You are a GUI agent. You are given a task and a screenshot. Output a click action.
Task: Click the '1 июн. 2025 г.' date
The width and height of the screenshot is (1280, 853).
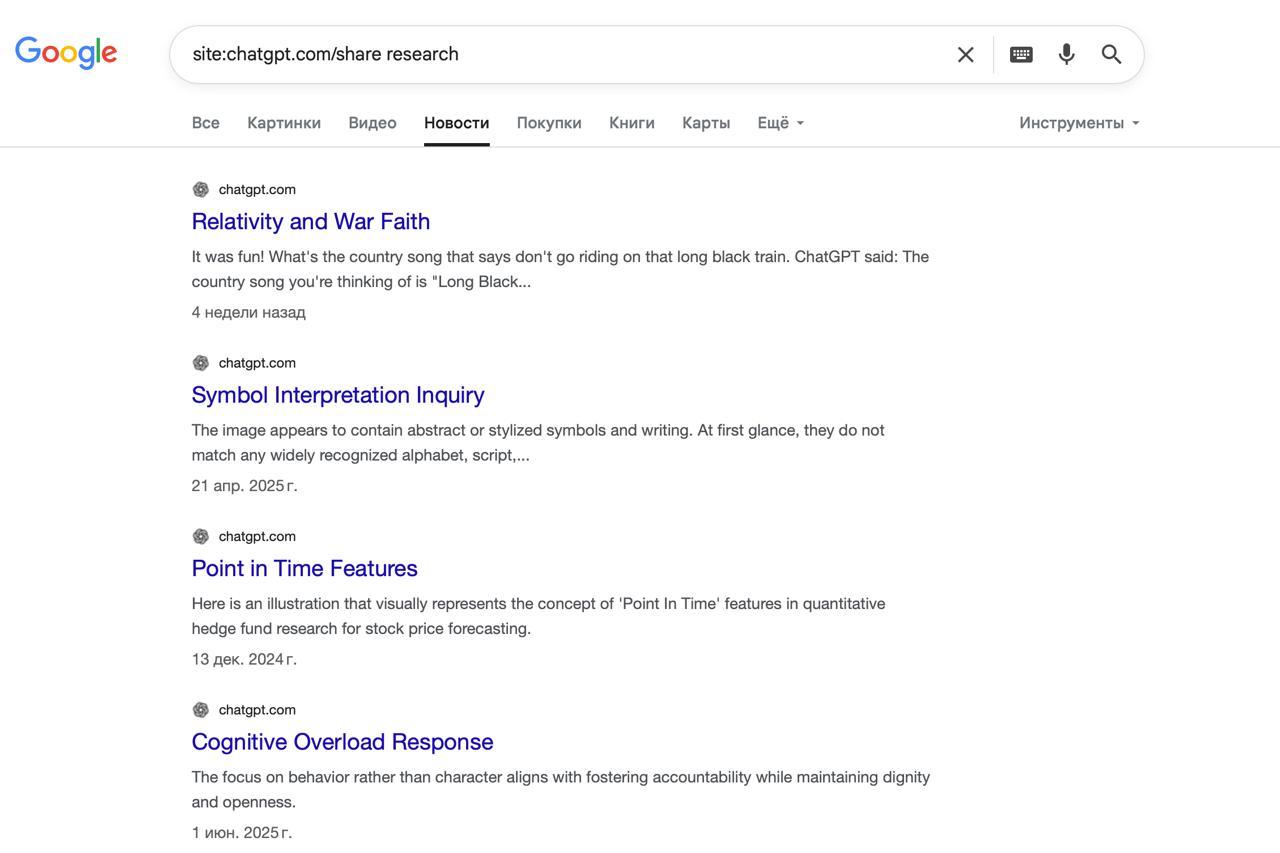pyautogui.click(x=242, y=833)
